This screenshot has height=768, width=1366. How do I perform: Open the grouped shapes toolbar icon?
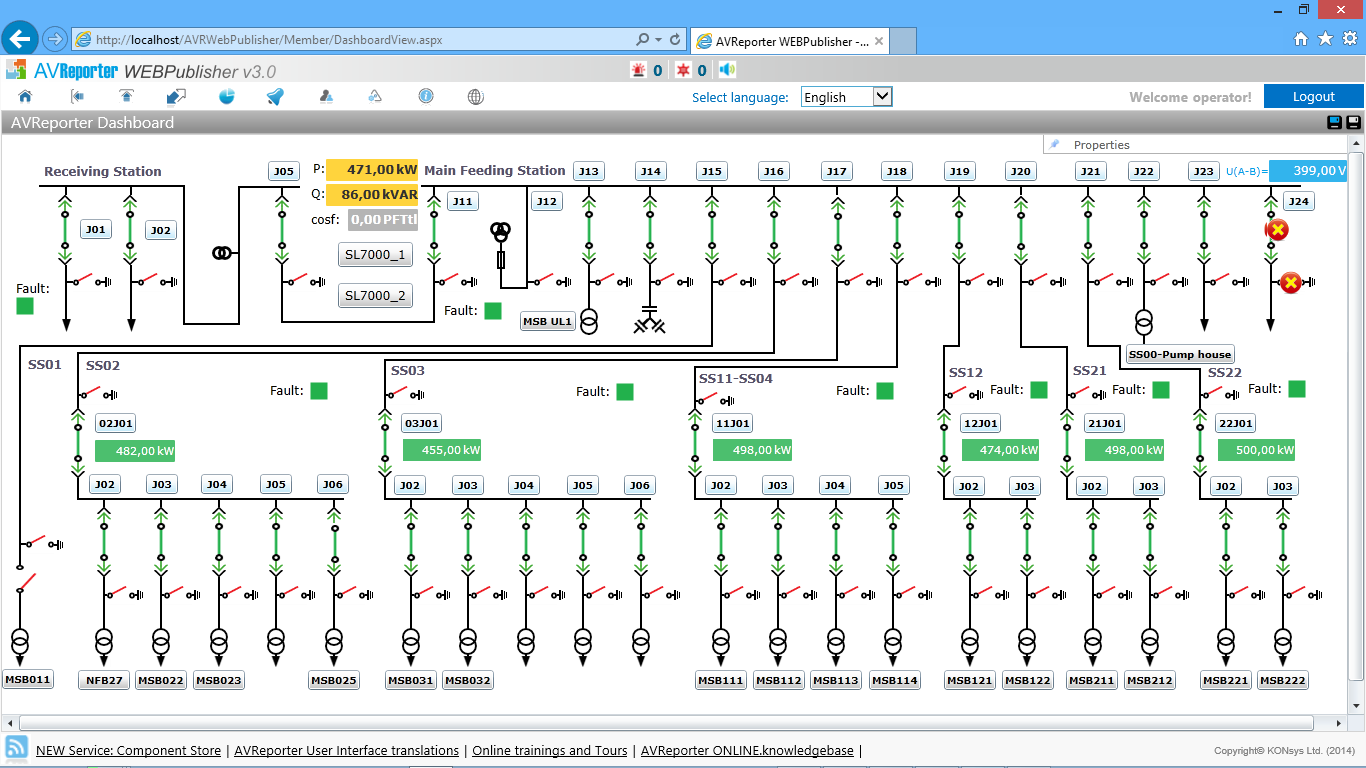[376, 97]
